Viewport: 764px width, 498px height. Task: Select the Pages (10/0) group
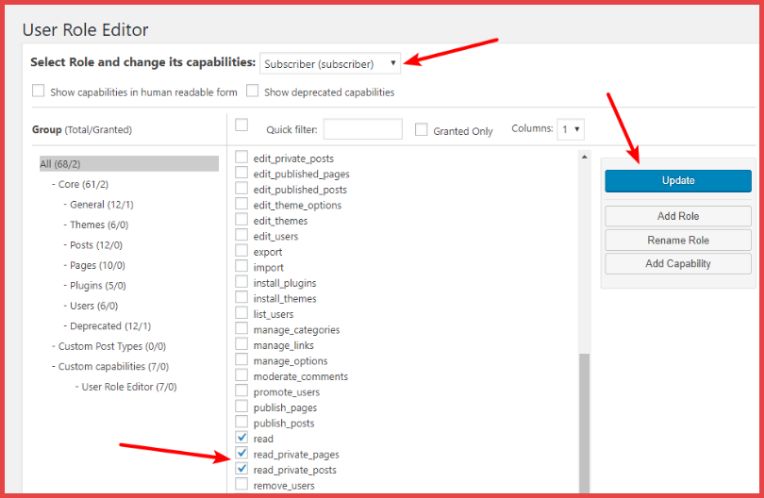97,266
